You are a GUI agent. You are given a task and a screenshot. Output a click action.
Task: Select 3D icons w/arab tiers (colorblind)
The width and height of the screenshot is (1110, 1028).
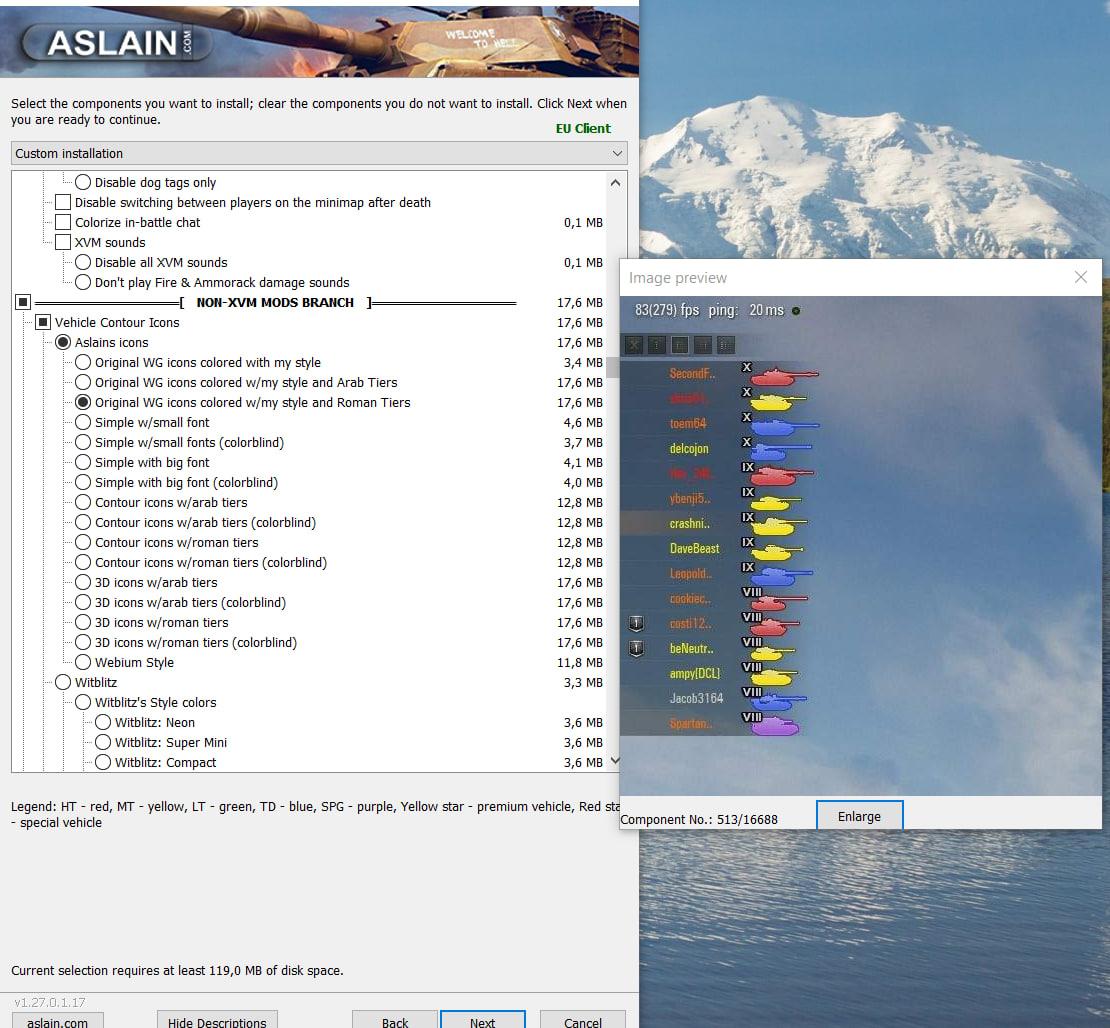click(83, 602)
